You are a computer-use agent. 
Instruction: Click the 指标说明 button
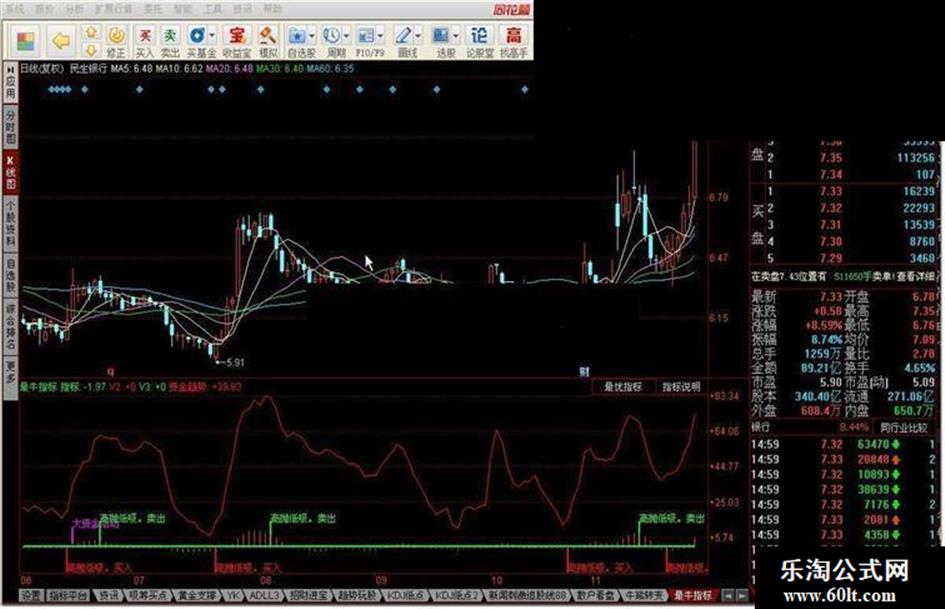[x=681, y=387]
